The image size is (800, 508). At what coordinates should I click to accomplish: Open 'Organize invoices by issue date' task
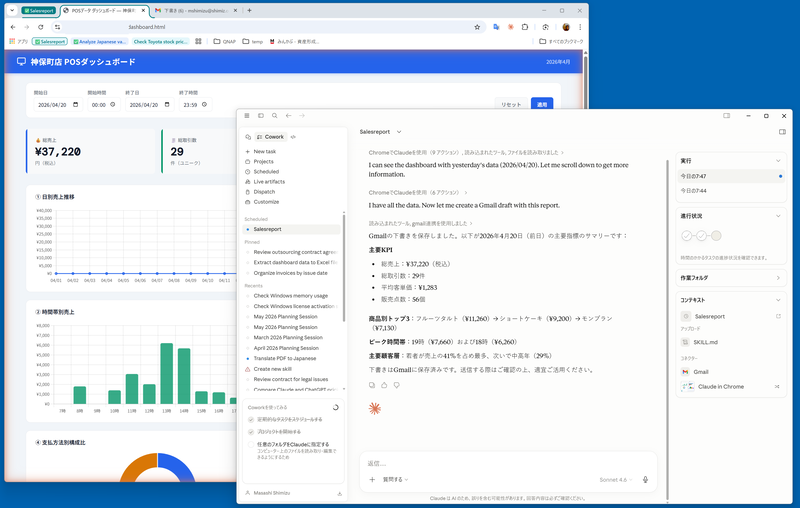point(291,273)
